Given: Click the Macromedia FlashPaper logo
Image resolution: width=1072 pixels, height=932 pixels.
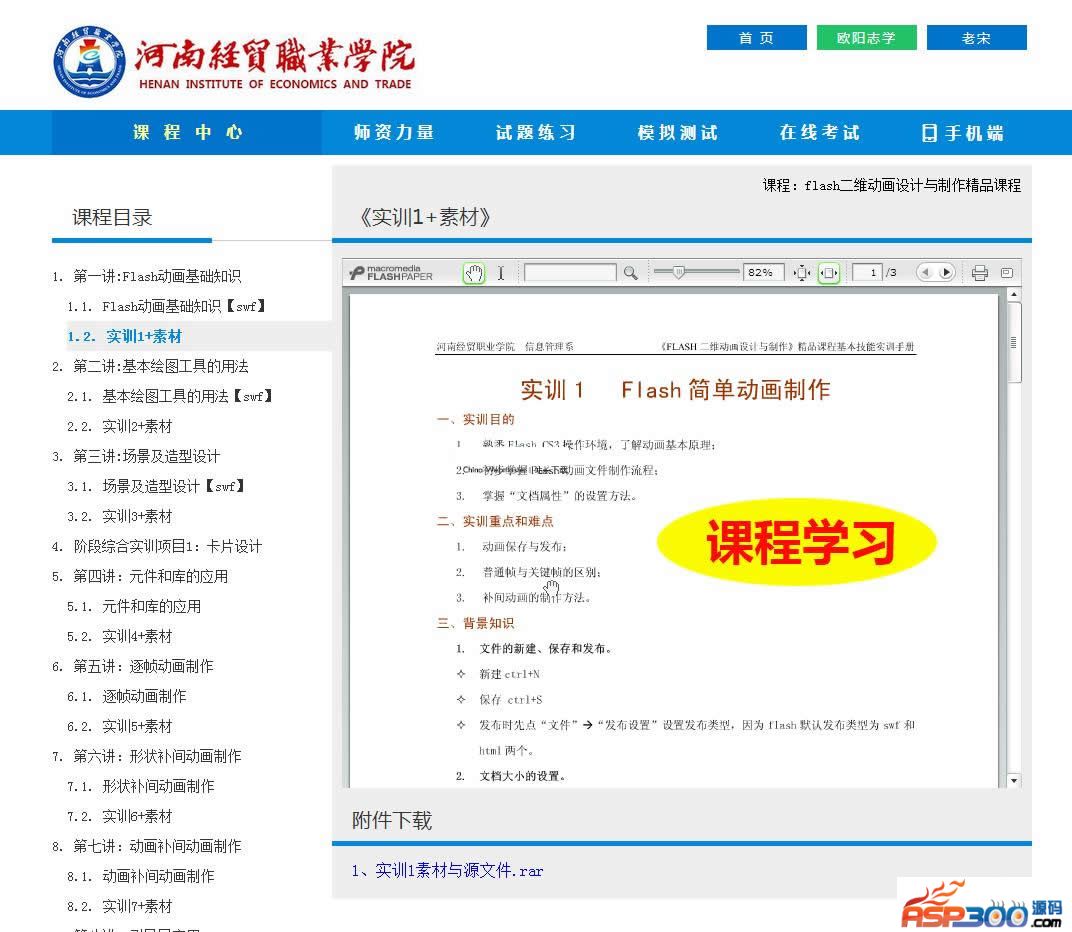Looking at the screenshot, I should 391,273.
